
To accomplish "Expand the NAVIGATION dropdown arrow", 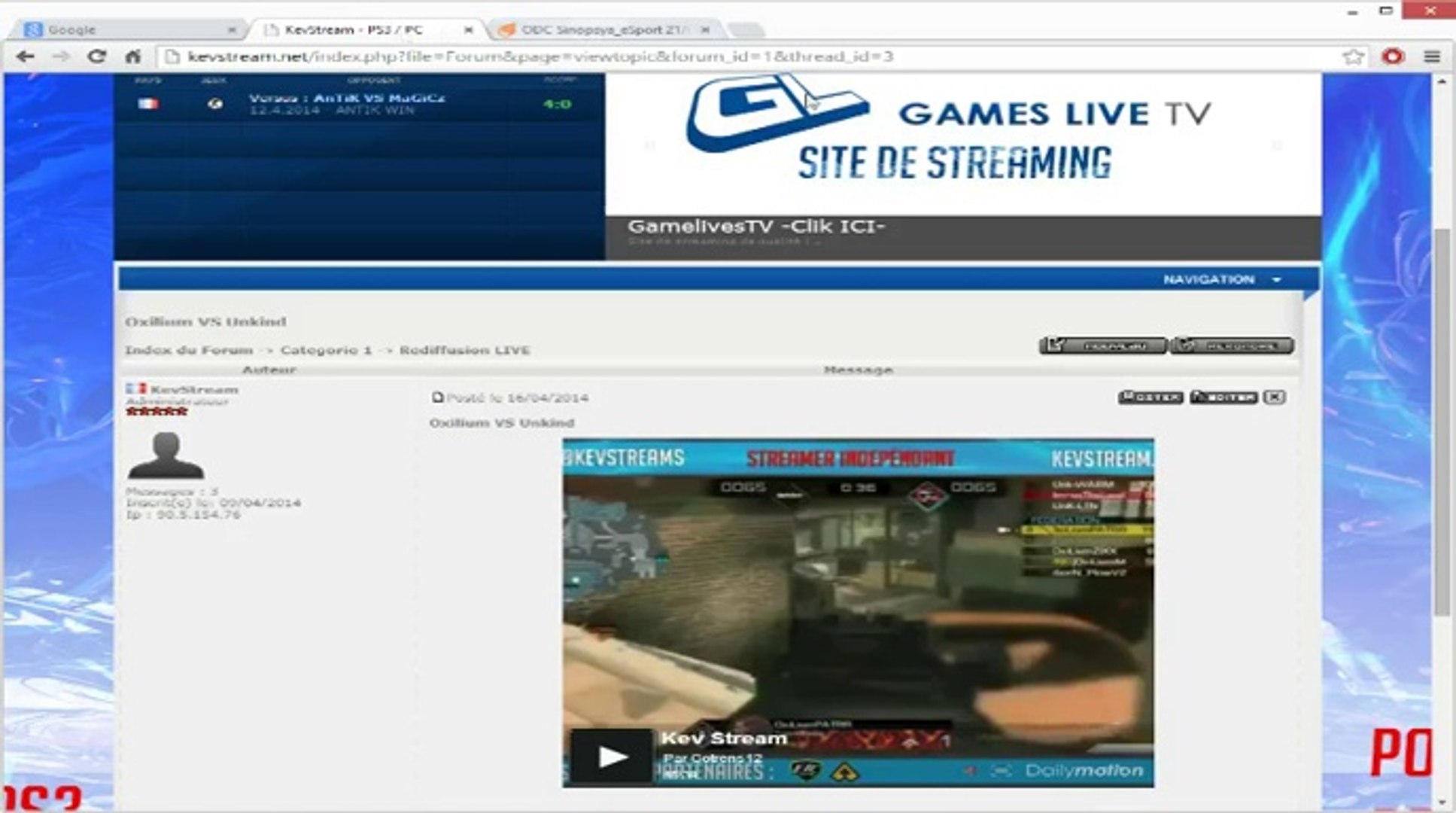I will tap(1277, 279).
